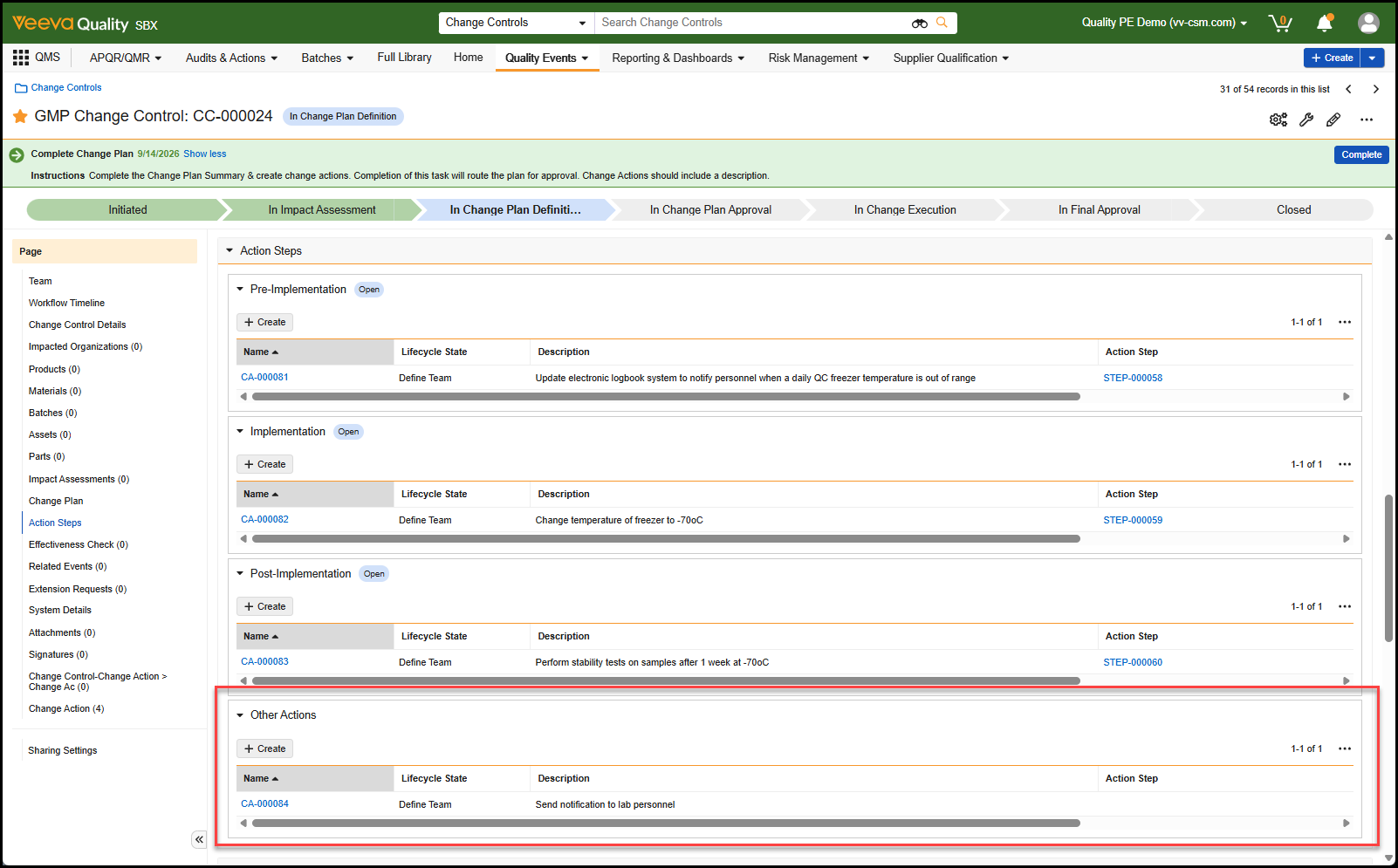1398x868 pixels.
Task: Open the Risk Management menu
Action: [818, 58]
